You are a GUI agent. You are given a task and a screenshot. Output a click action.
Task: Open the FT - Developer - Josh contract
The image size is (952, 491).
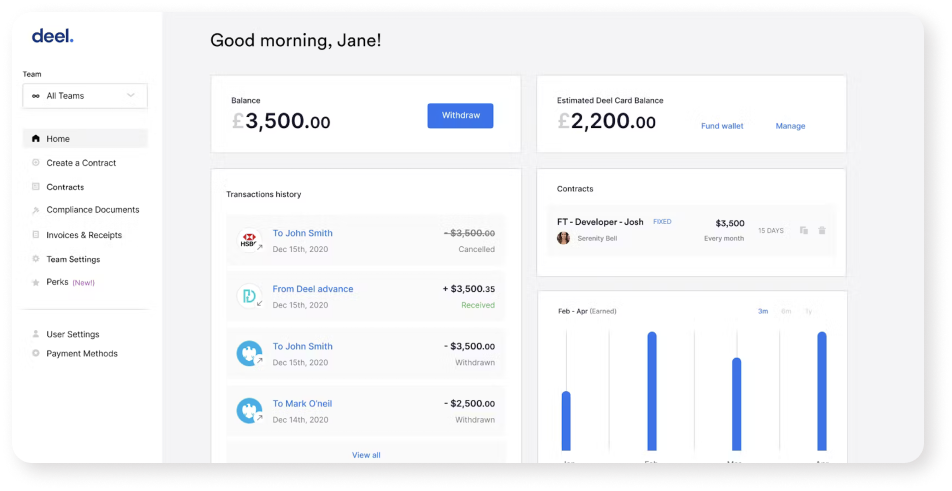[601, 222]
